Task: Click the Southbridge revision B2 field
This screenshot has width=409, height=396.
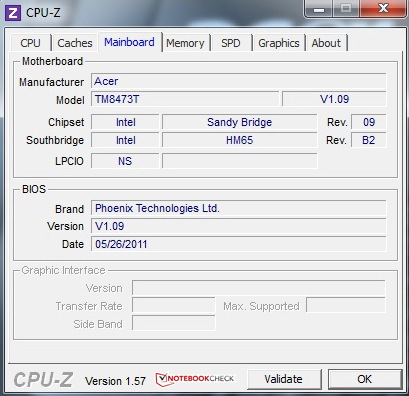Action: pos(369,140)
